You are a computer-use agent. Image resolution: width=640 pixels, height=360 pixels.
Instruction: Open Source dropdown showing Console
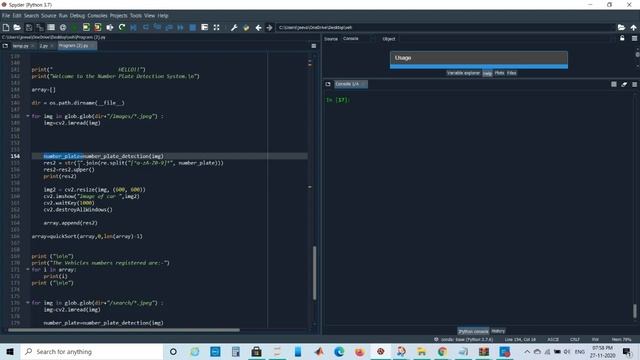tap(360, 38)
